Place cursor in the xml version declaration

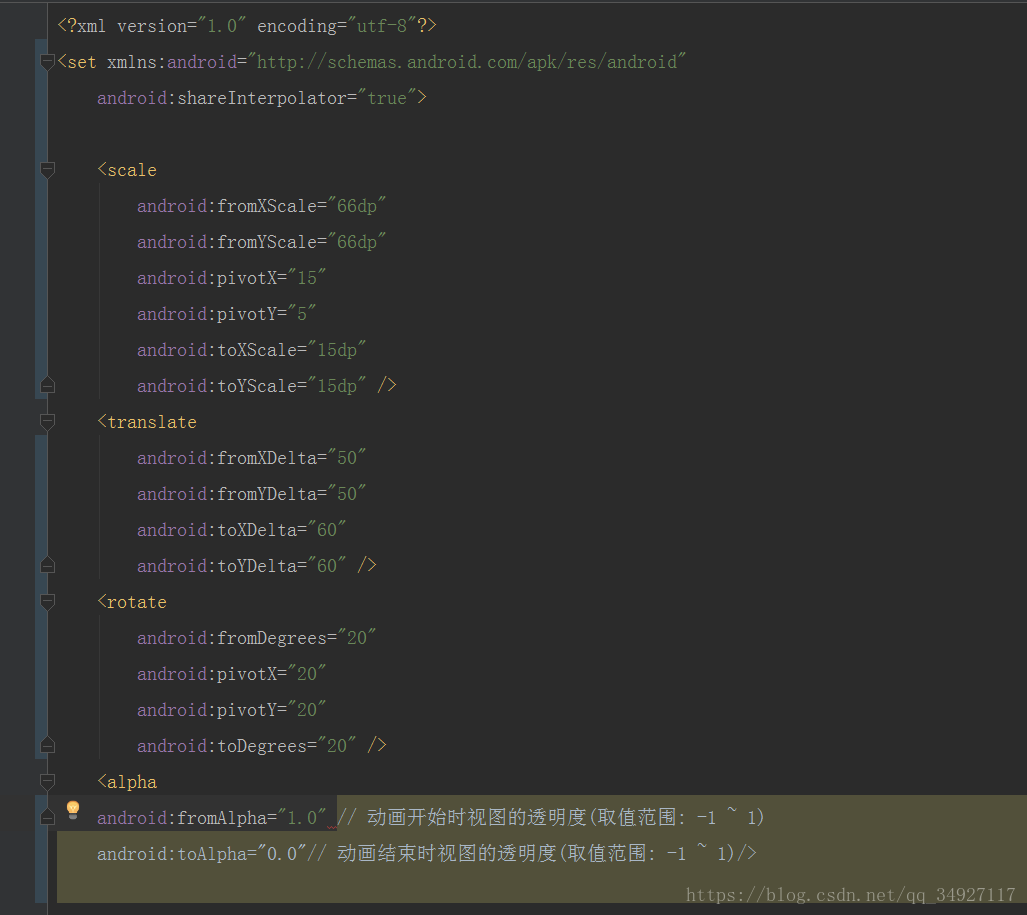coord(247,26)
